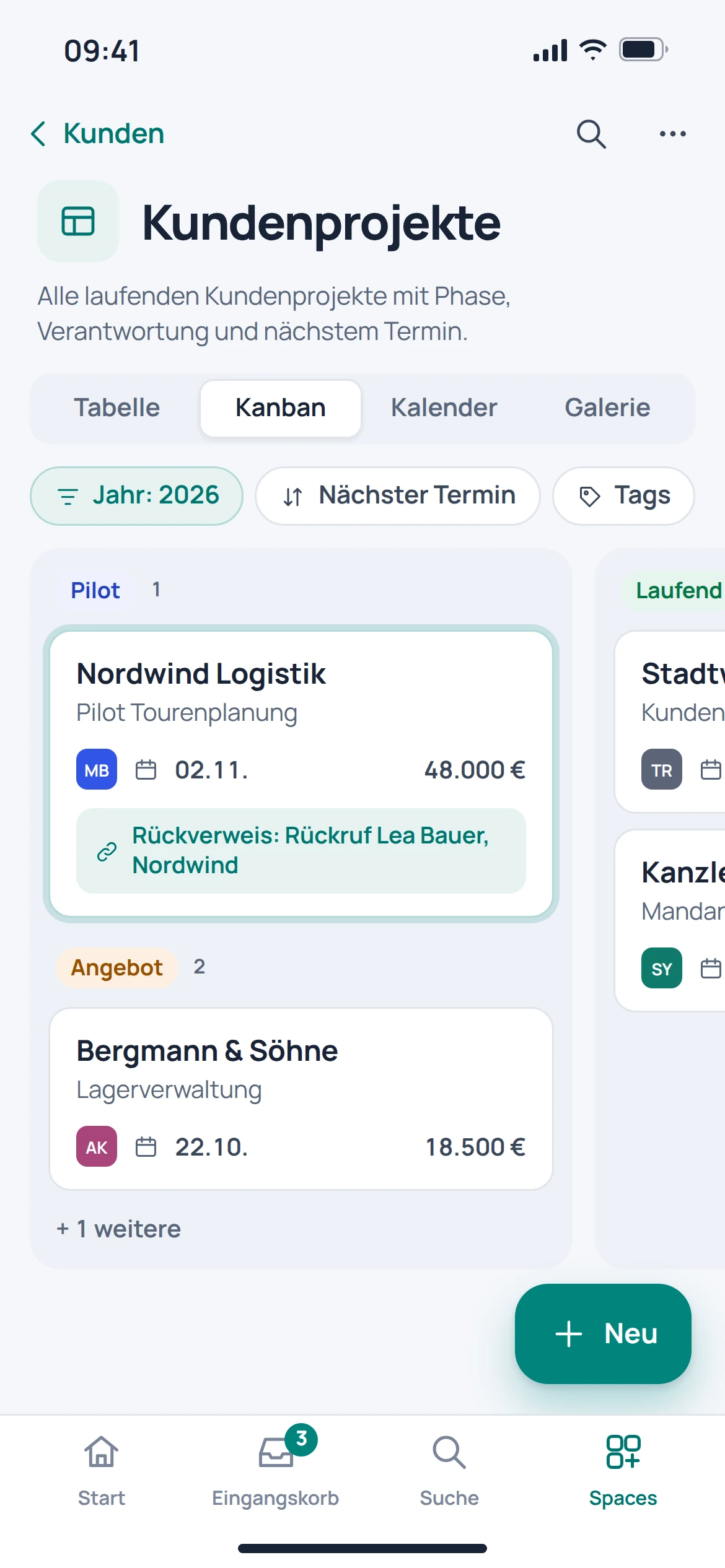Screen dimensions: 725x1568
Task: Tap the TR avatar in Laufend column
Action: [662, 769]
